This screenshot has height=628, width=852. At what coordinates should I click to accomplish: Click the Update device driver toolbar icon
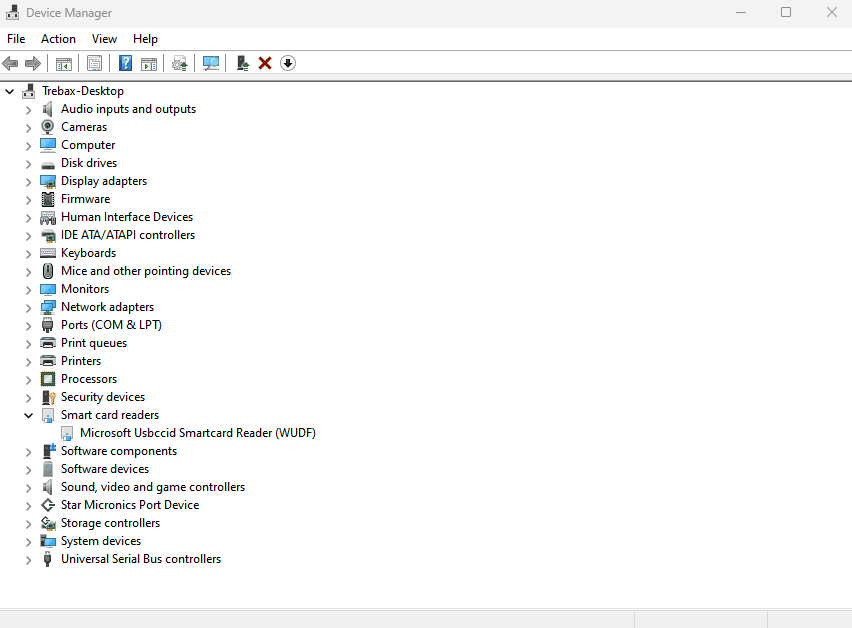pos(179,63)
